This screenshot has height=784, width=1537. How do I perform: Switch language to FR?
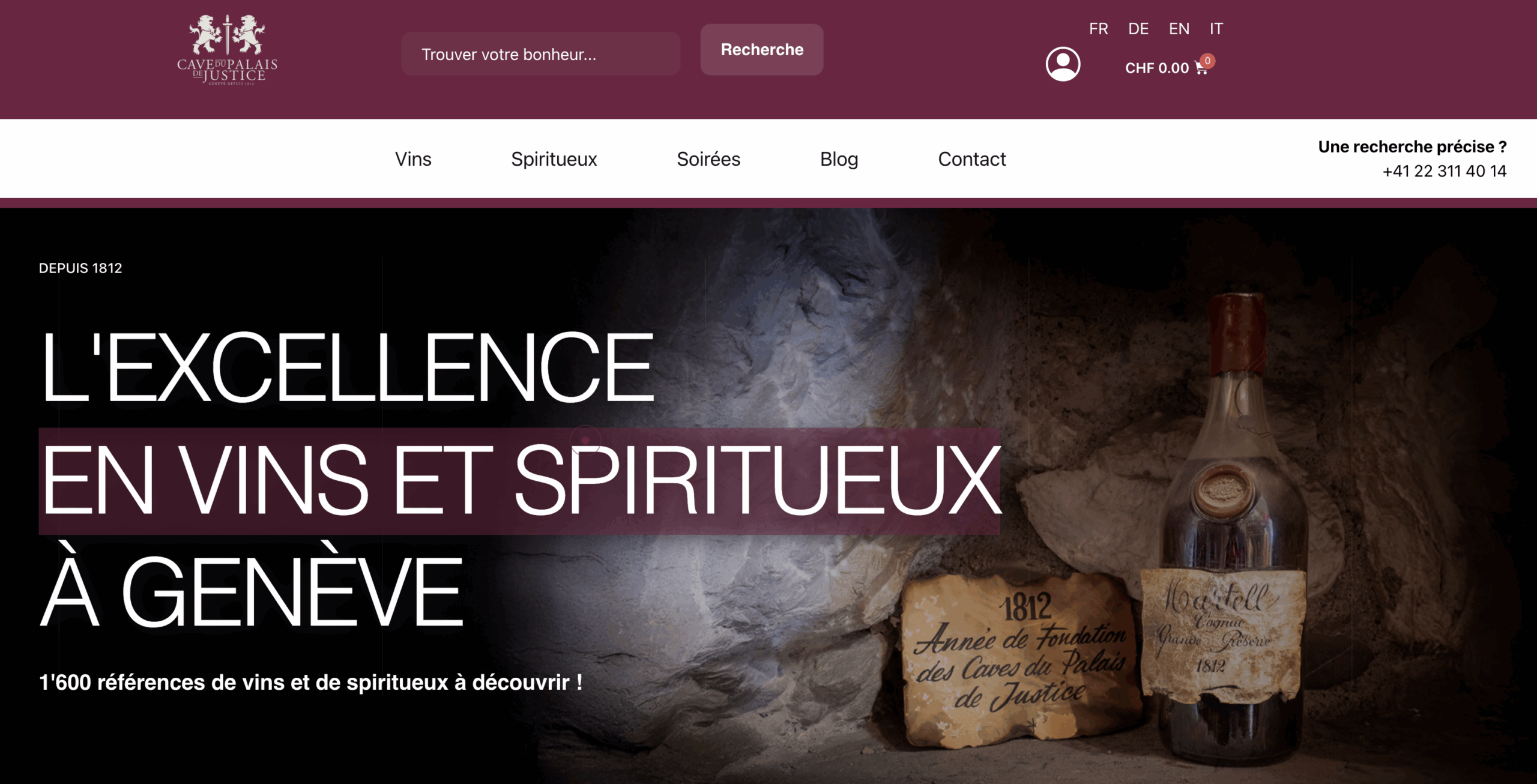tap(1098, 29)
